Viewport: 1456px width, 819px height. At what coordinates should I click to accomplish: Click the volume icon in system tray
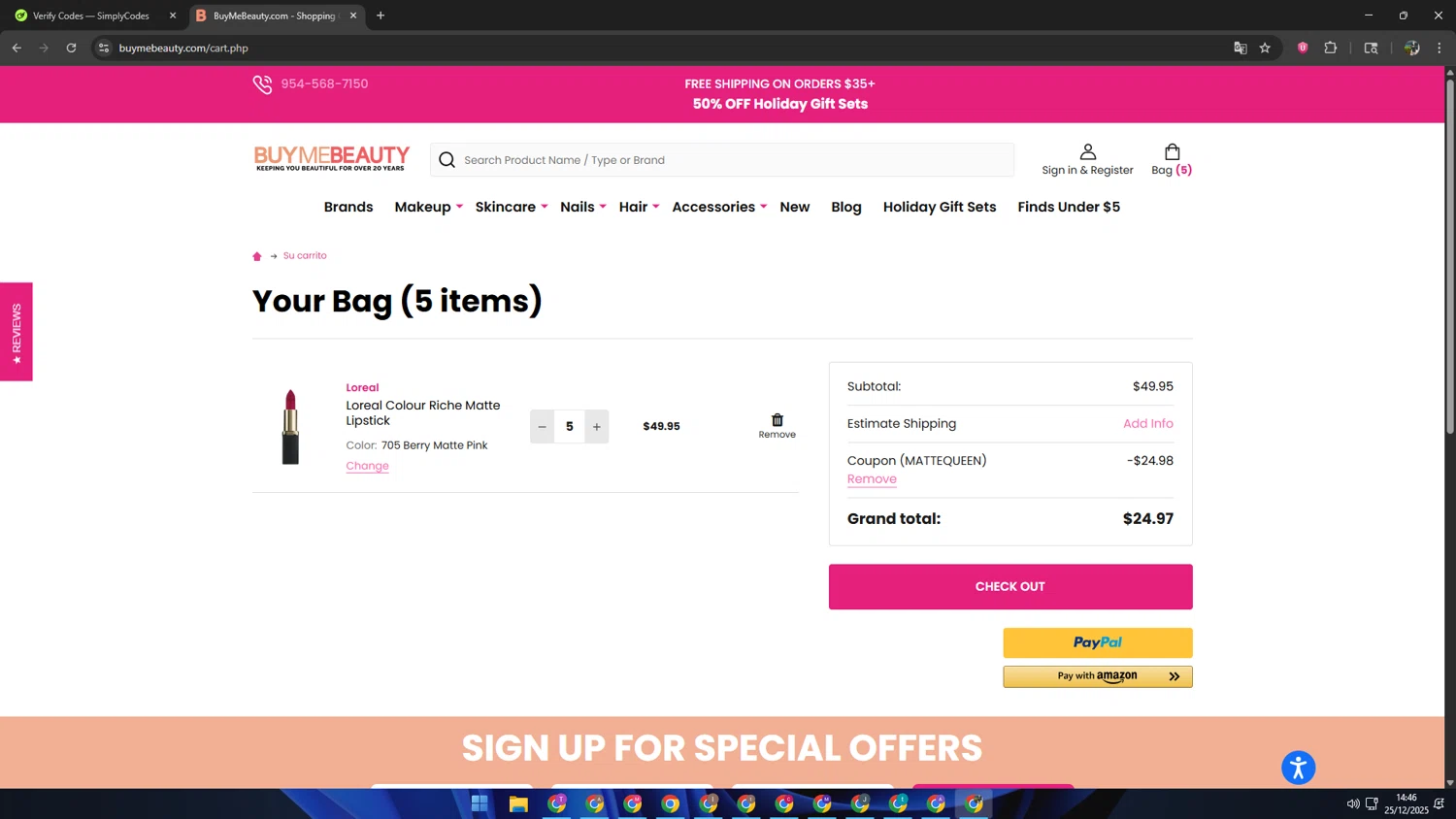click(1353, 803)
